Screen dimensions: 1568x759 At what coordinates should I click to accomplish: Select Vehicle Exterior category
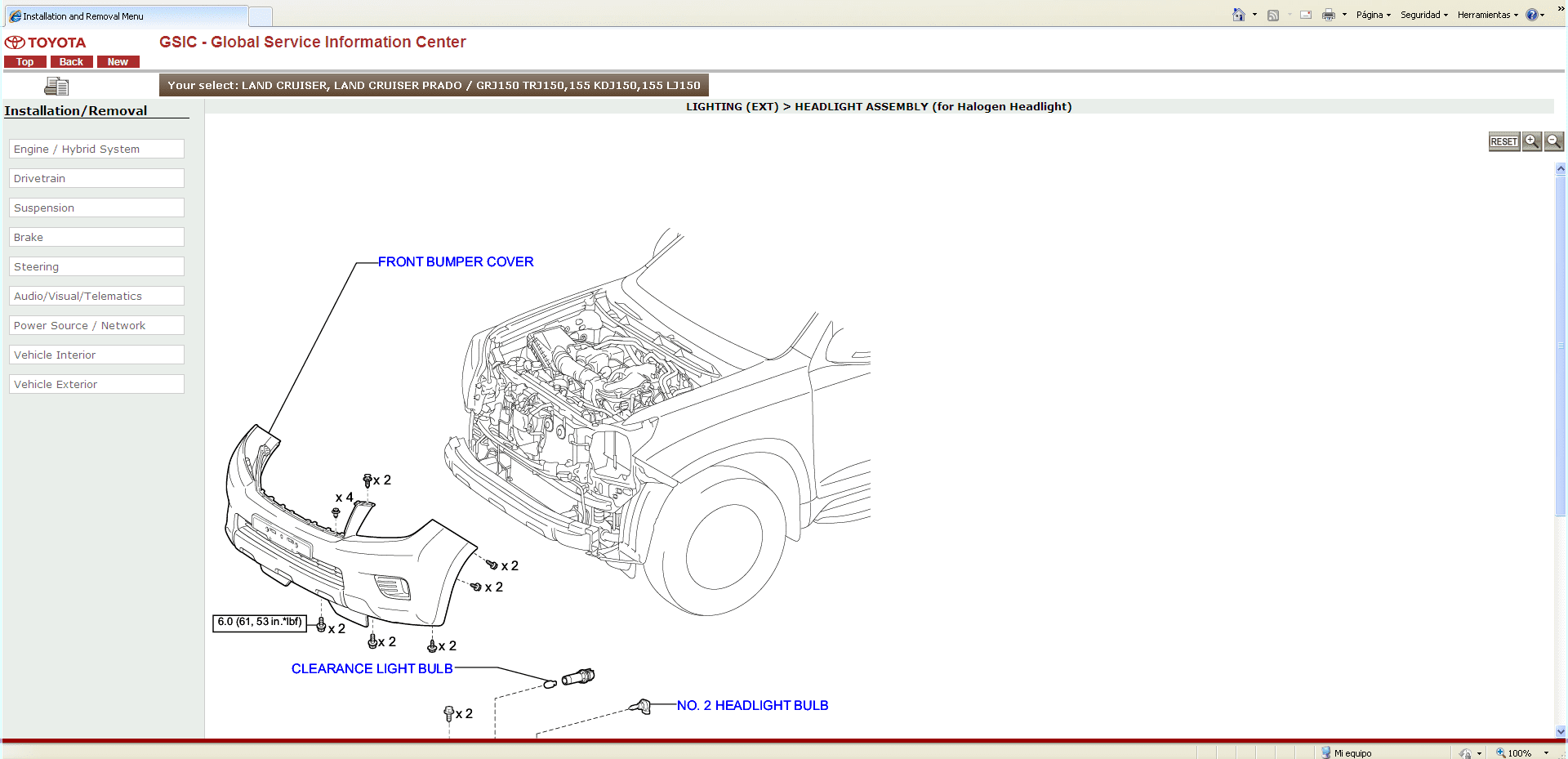point(96,384)
